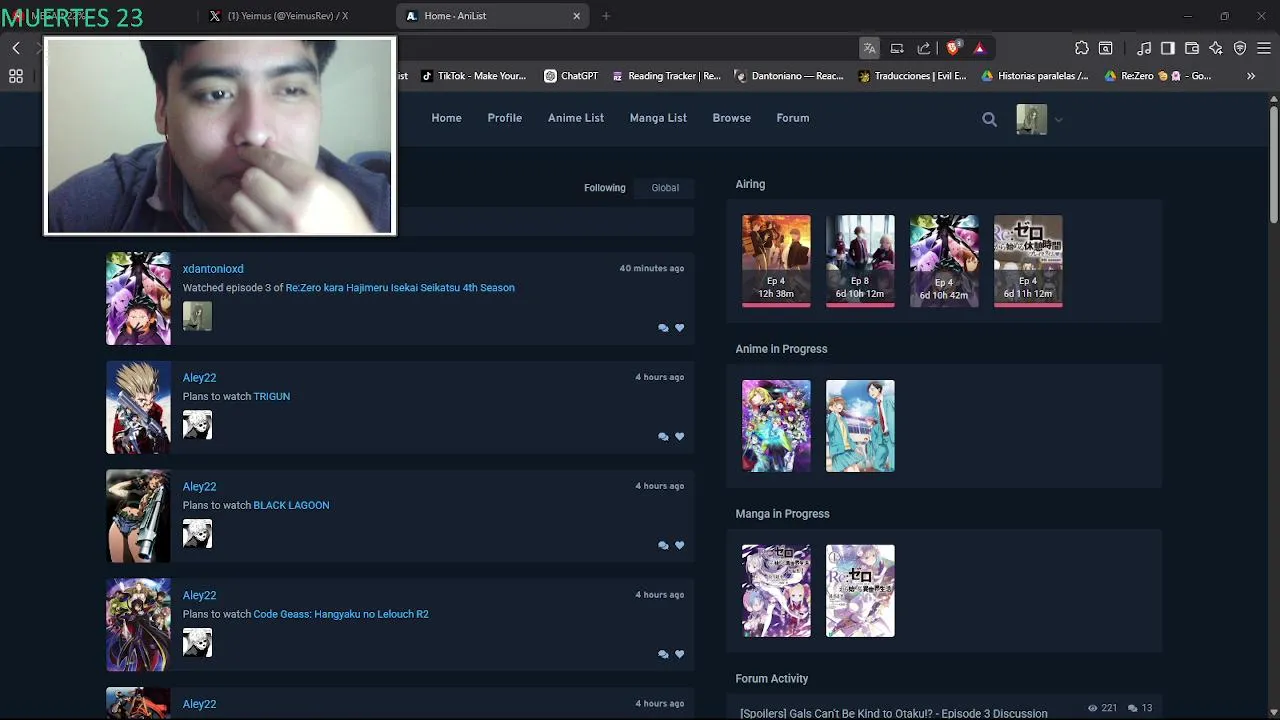Click install app icon in address bar
The width and height of the screenshot is (1280, 720).
pos(897,48)
